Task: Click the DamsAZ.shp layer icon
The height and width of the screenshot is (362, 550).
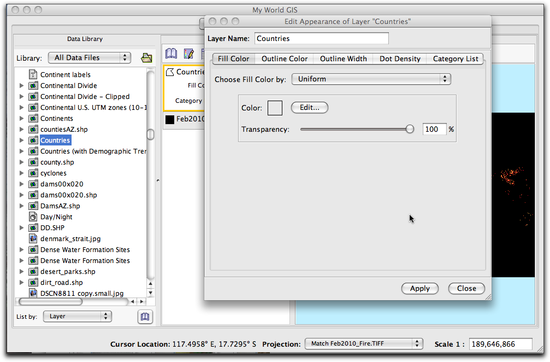Action: (x=33, y=206)
